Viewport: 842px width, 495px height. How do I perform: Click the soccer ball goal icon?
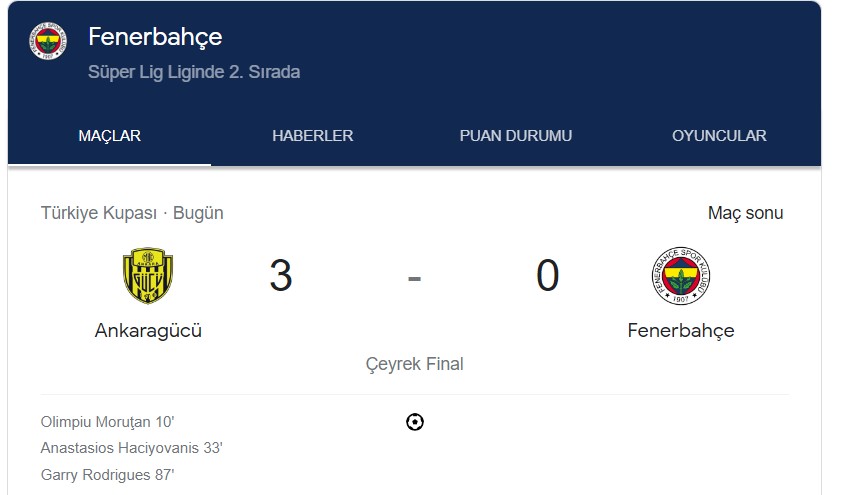pos(415,422)
